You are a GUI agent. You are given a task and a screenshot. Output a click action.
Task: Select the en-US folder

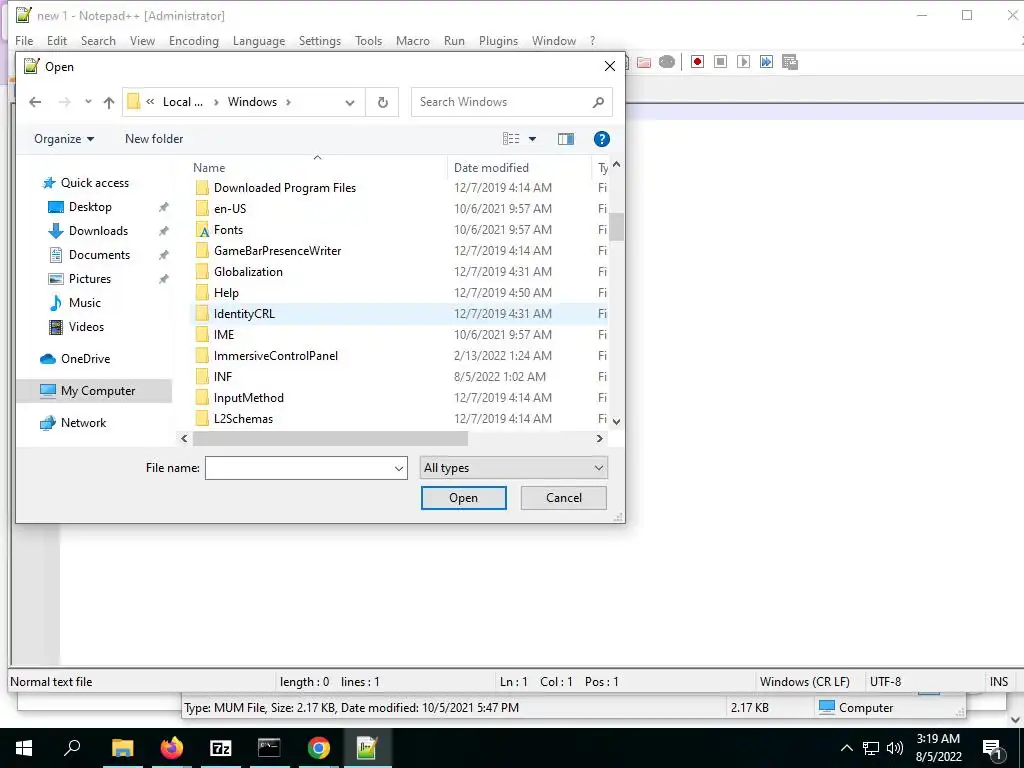(x=230, y=209)
